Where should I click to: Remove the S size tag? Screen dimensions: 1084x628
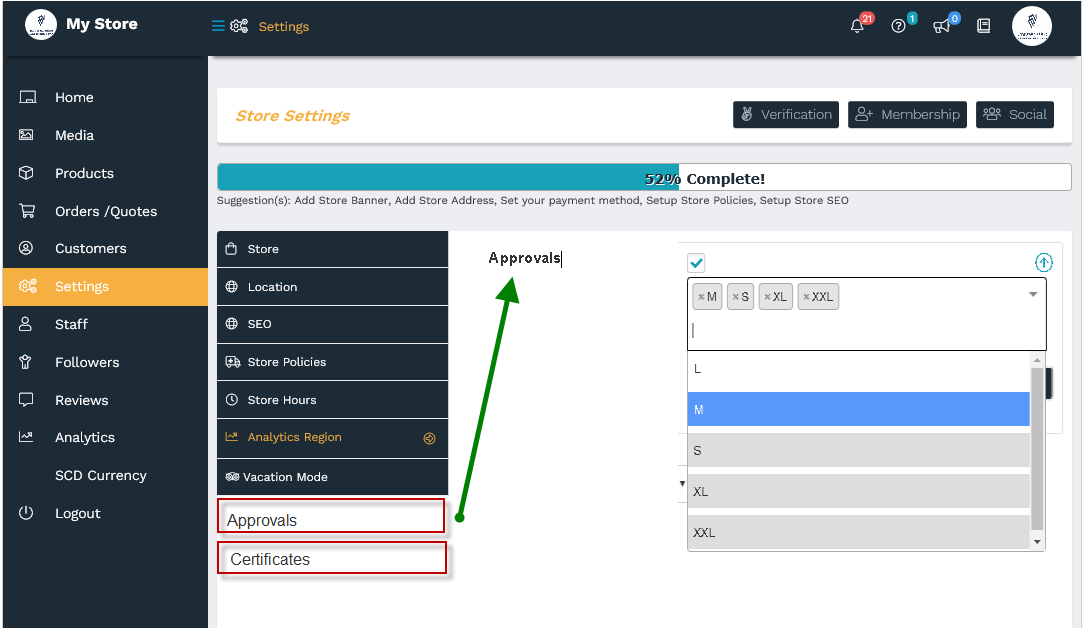(736, 297)
